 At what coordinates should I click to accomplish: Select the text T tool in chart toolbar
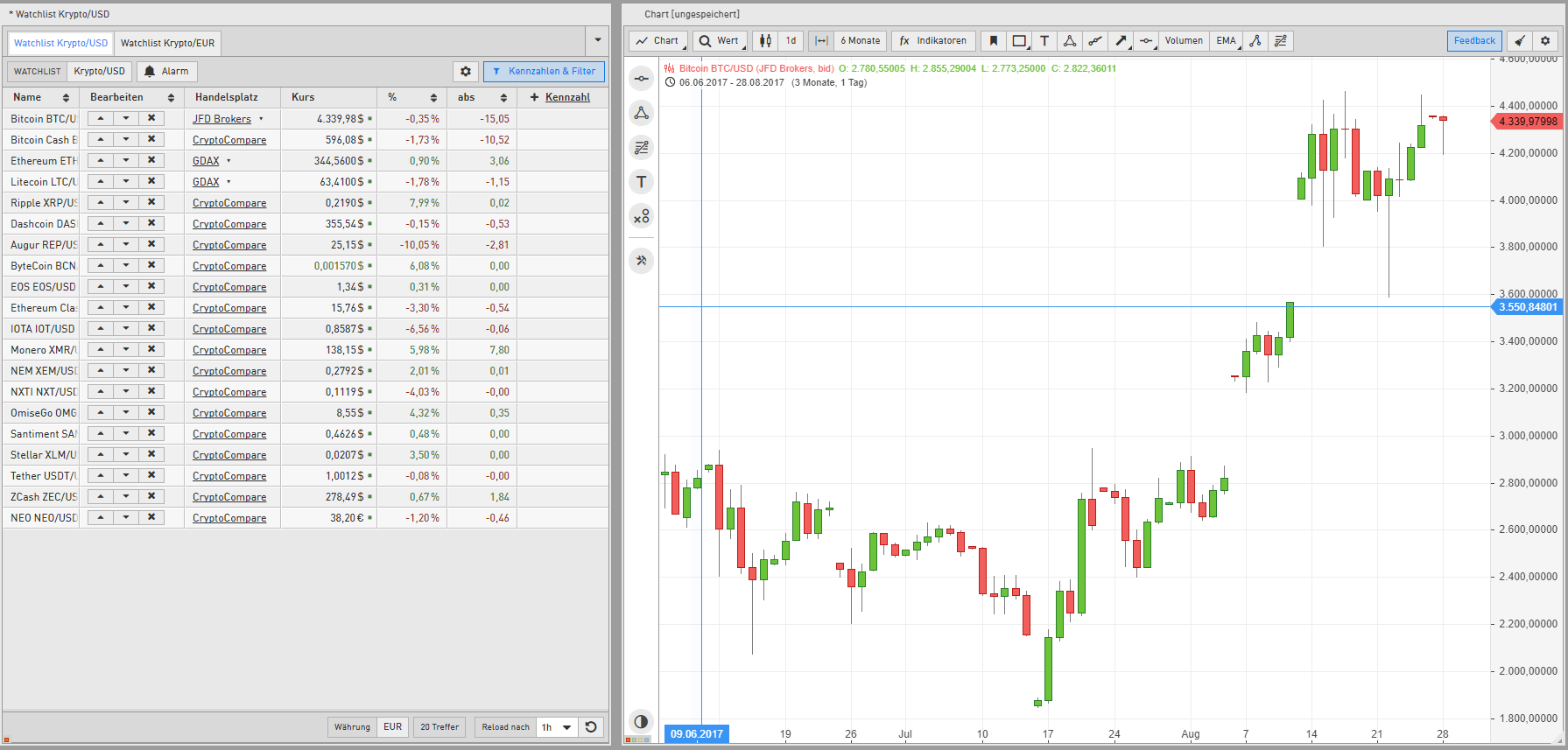pos(1044,41)
